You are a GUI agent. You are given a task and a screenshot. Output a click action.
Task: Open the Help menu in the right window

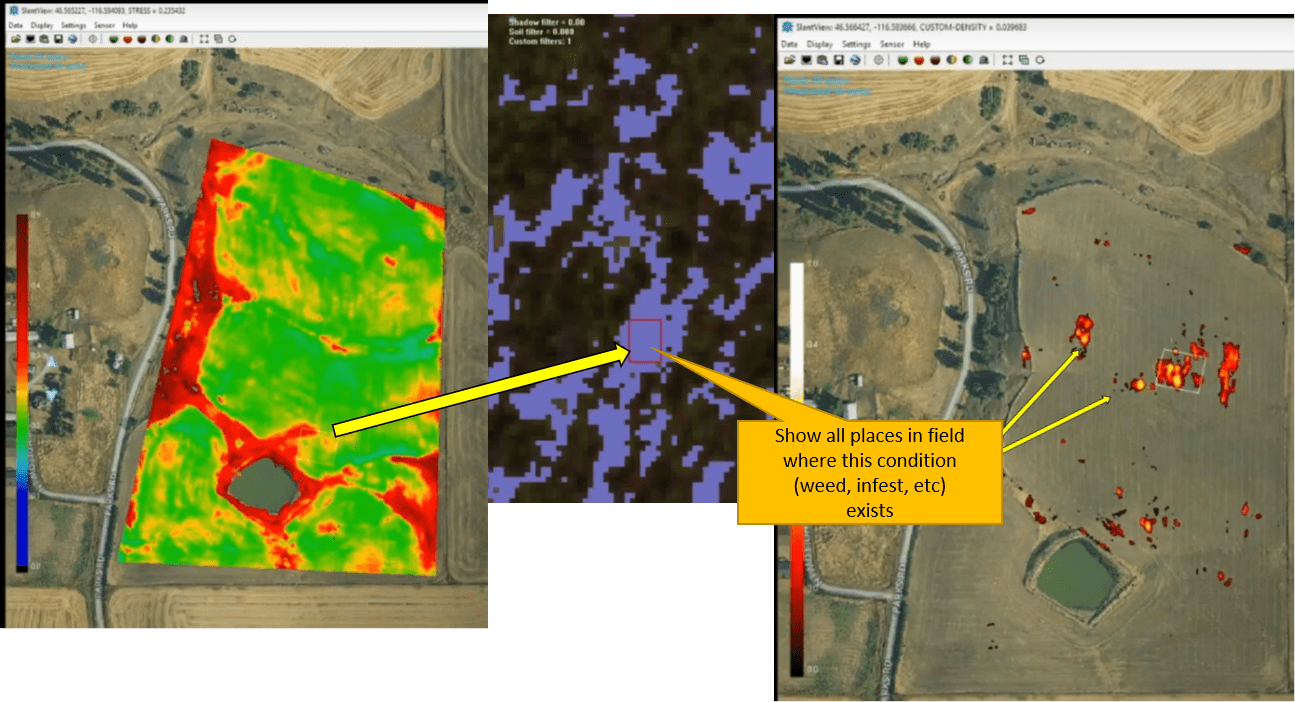[922, 44]
